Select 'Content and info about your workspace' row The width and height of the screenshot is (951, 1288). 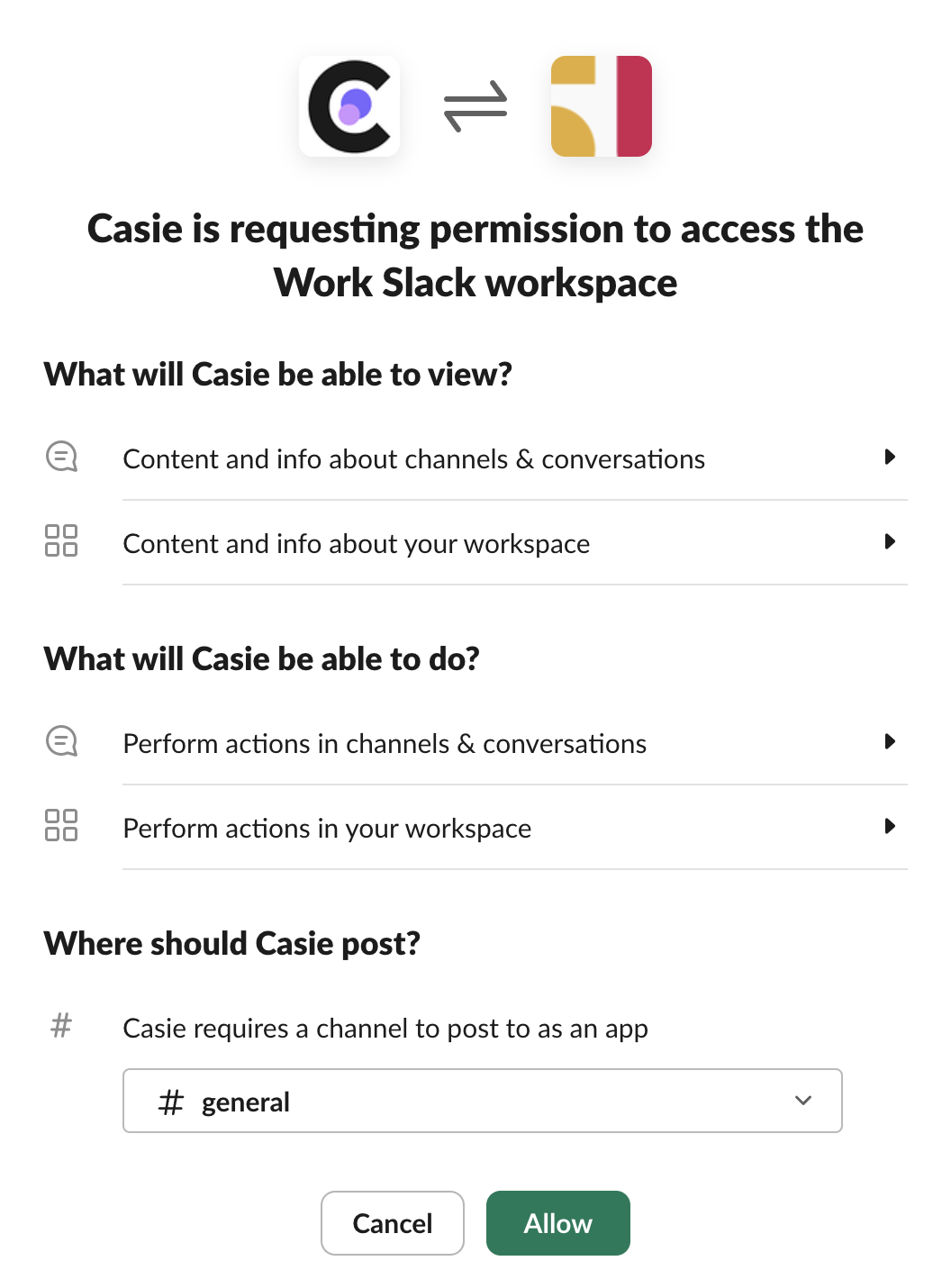click(356, 544)
